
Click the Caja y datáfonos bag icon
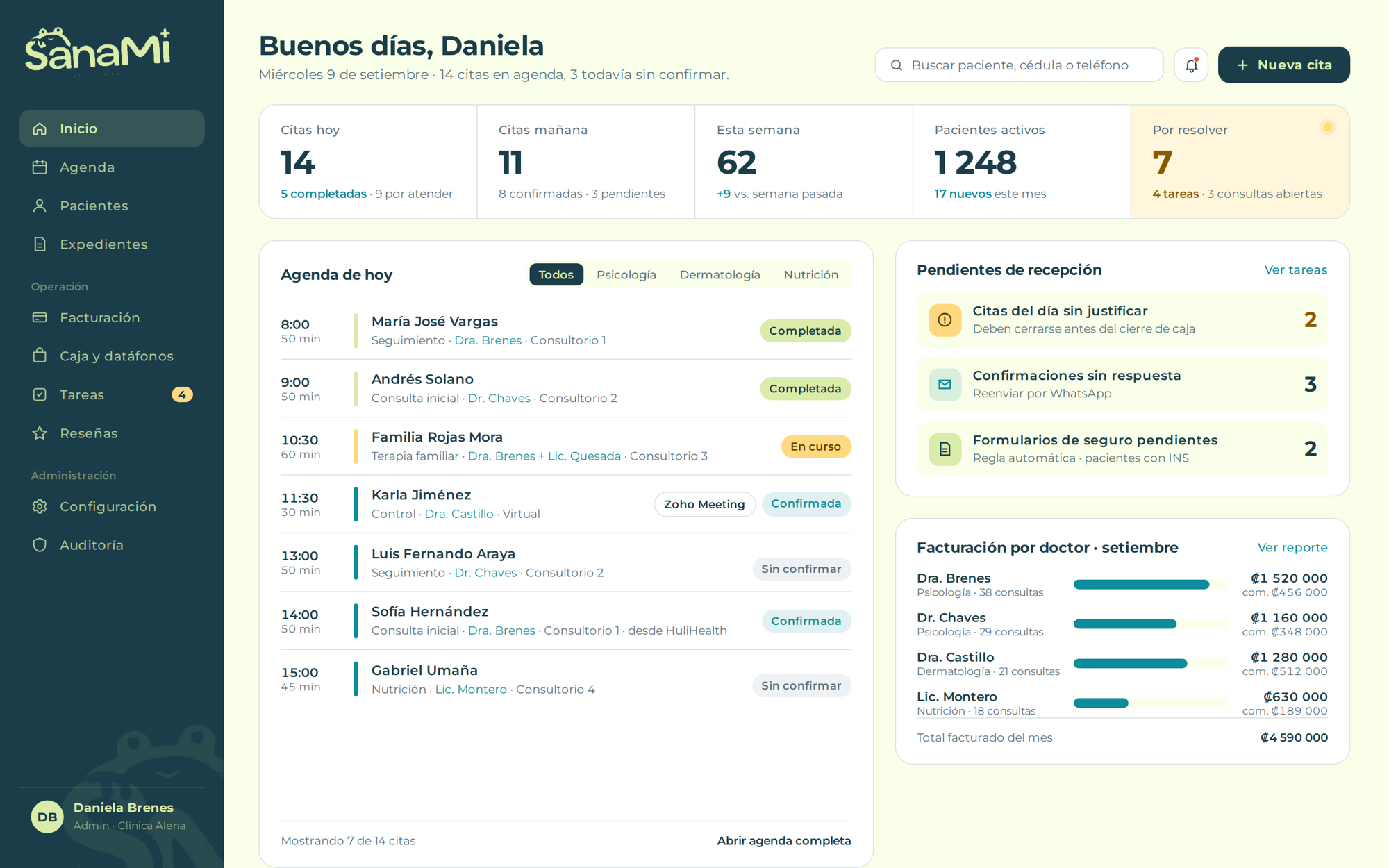coord(40,356)
